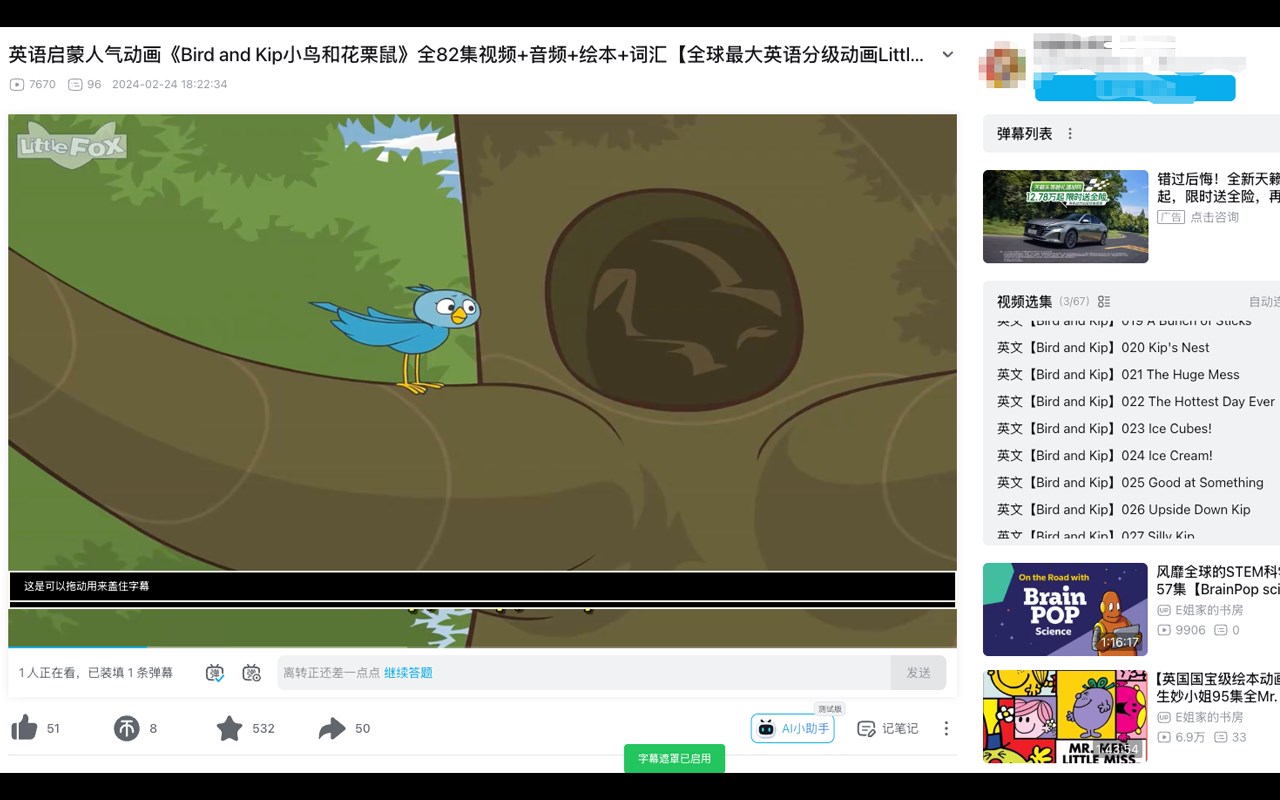Open the Mr. Men Little Miss thumbnail

pos(1065,716)
